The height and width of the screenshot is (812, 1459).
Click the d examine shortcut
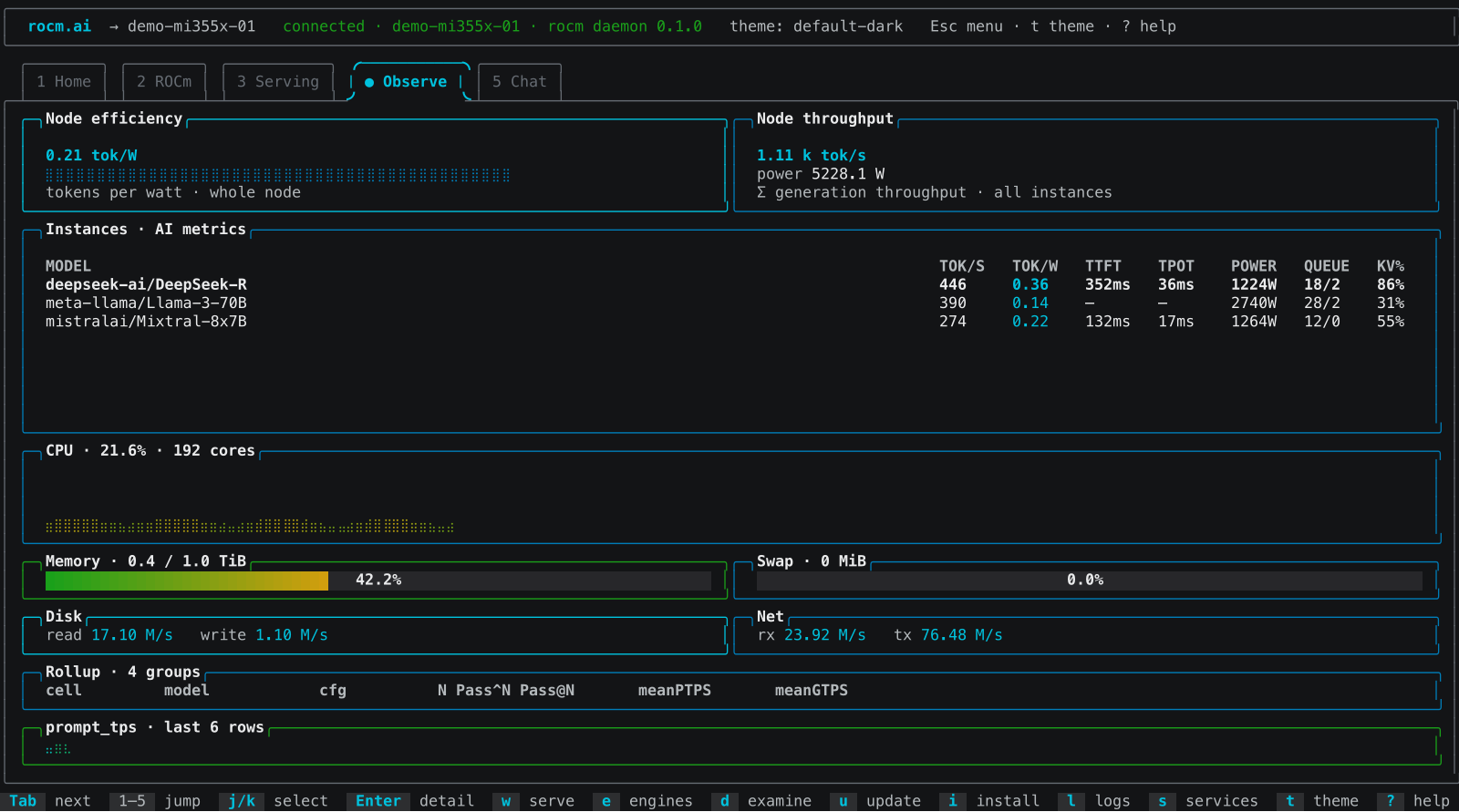click(x=761, y=801)
